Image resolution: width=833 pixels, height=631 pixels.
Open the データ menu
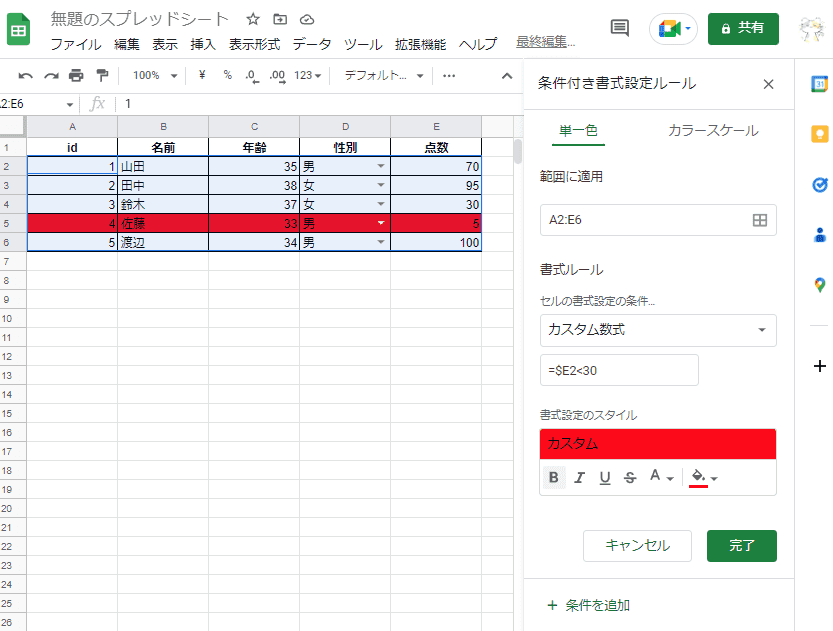coord(313,45)
